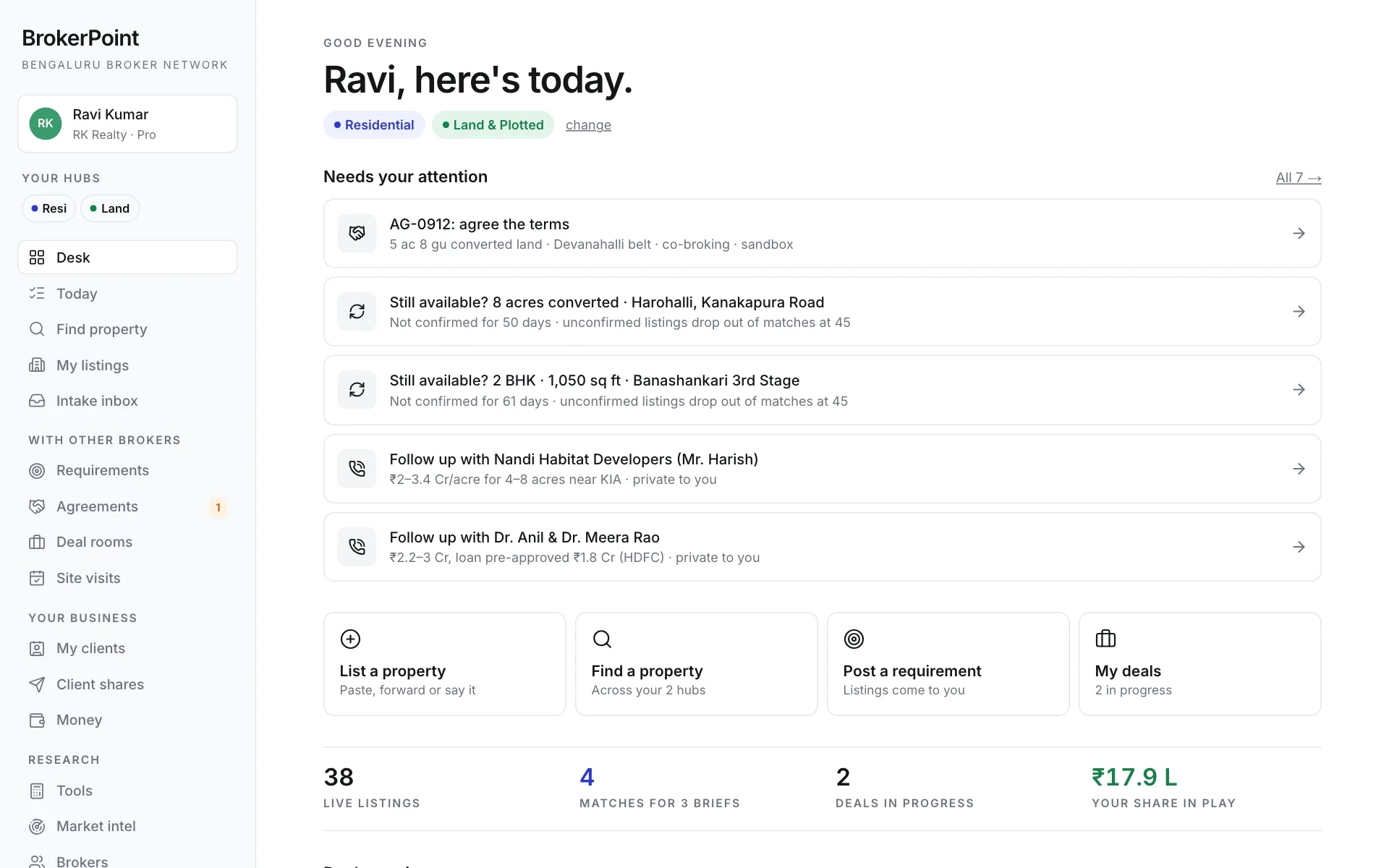Click the My clients icon in sidebar
Viewport: 1389px width, 868px height.
point(37,649)
